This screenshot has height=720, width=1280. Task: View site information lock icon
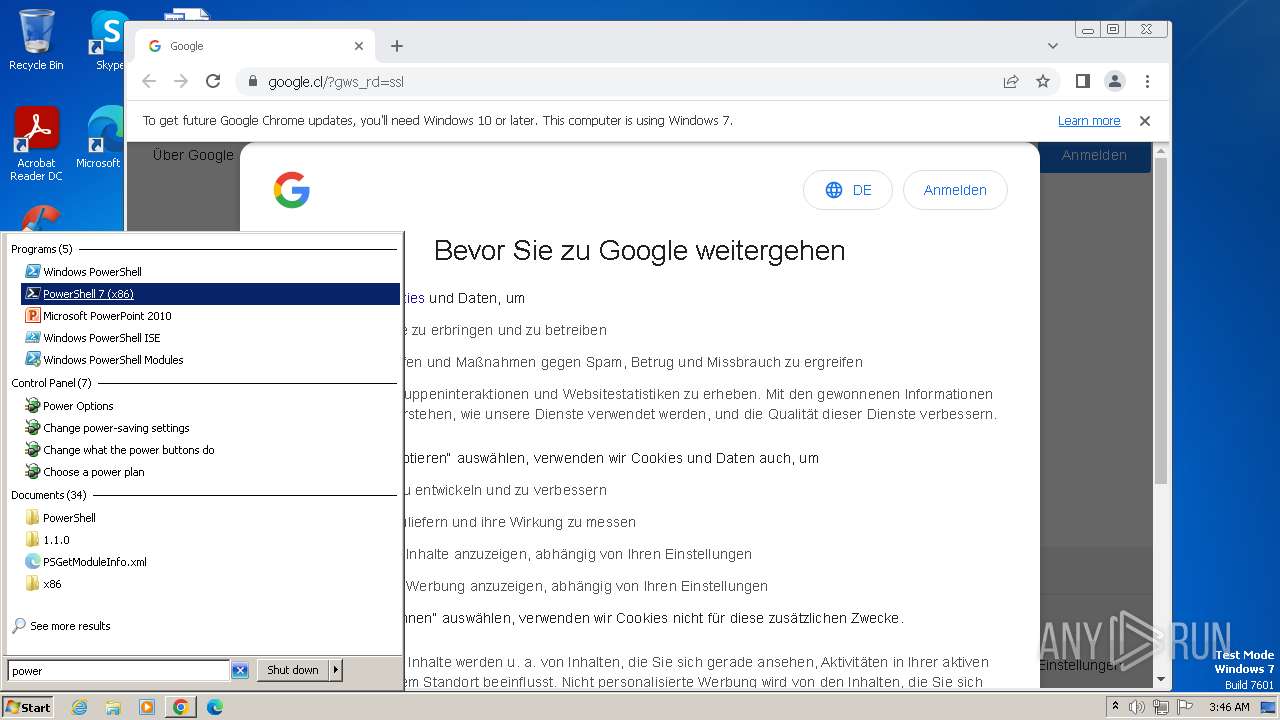(x=253, y=82)
